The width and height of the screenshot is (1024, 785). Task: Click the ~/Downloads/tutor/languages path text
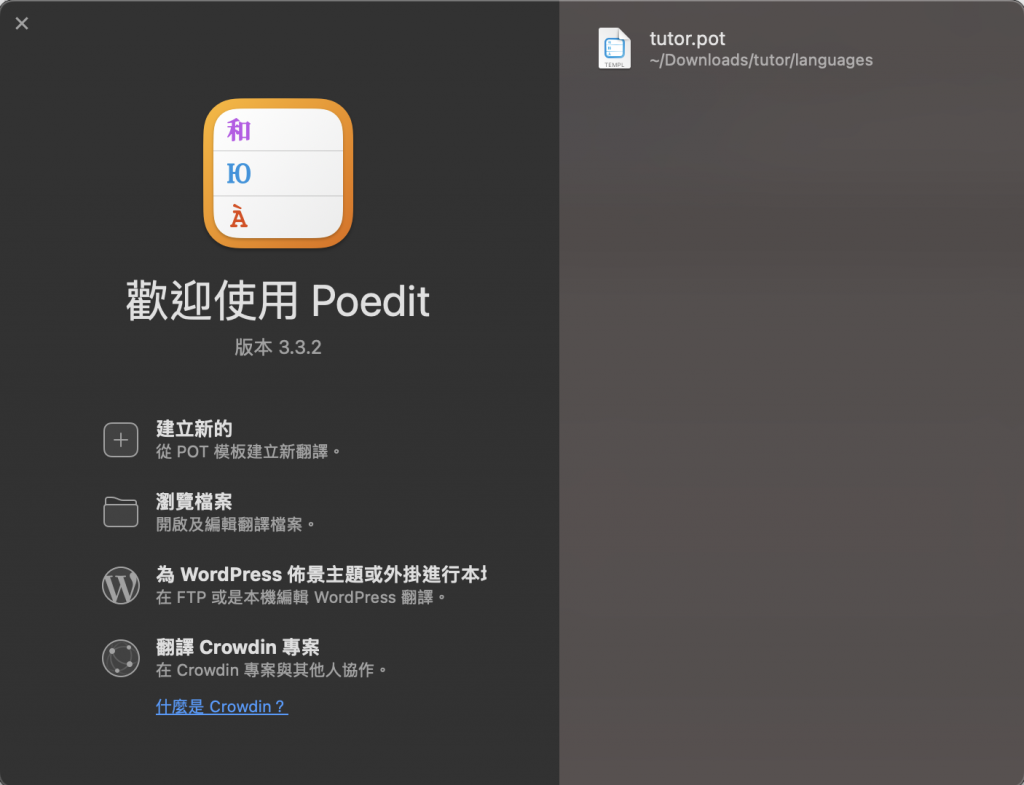pyautogui.click(x=761, y=60)
